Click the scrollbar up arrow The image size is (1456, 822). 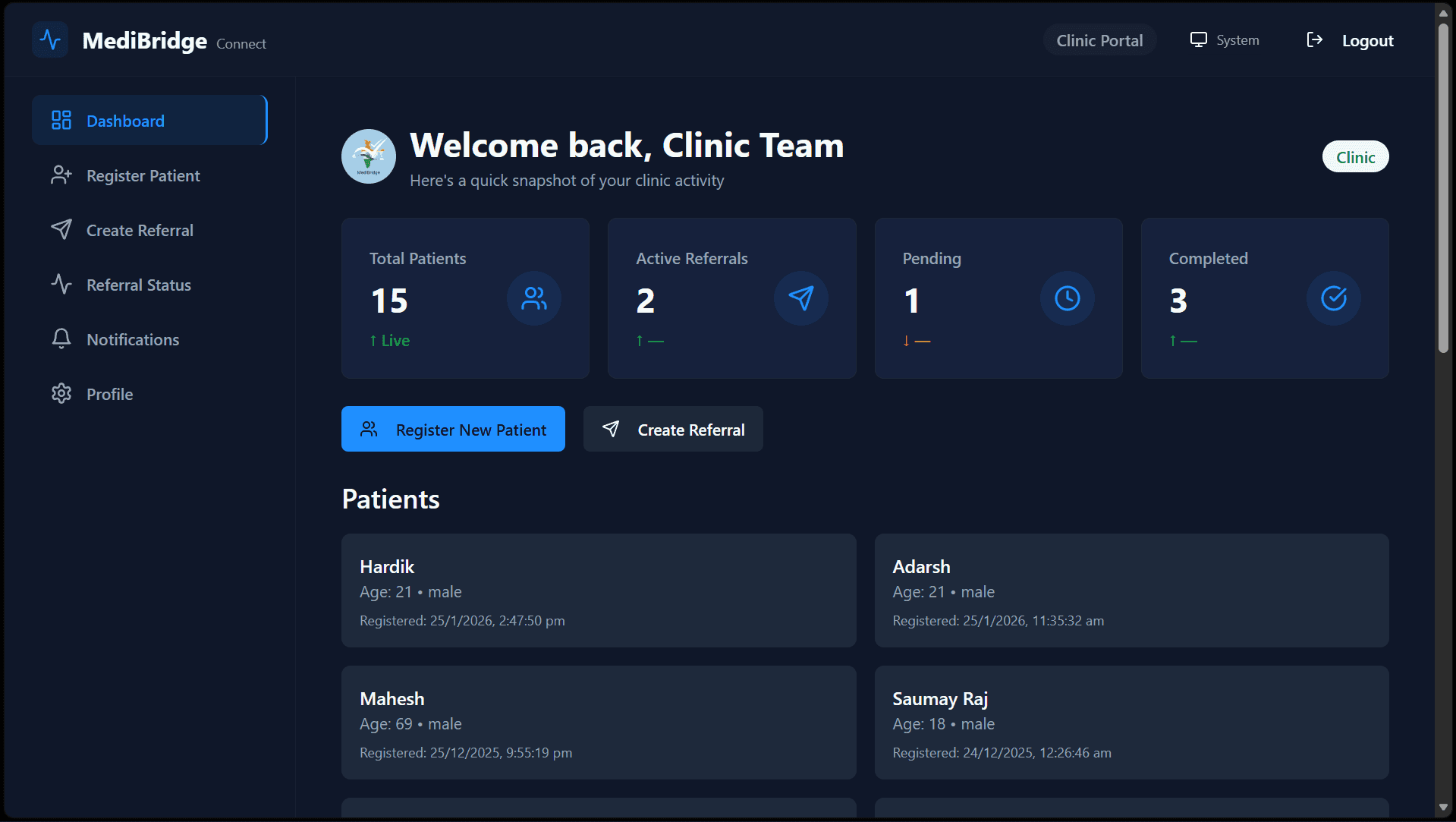click(1444, 13)
